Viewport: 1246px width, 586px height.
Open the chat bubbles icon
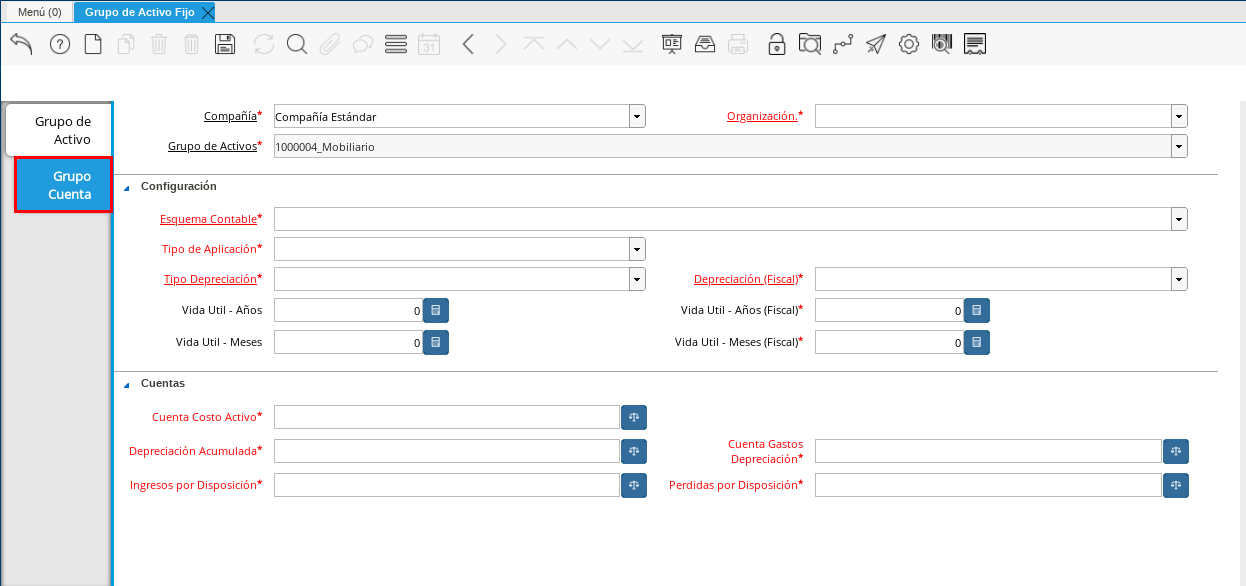[x=363, y=44]
